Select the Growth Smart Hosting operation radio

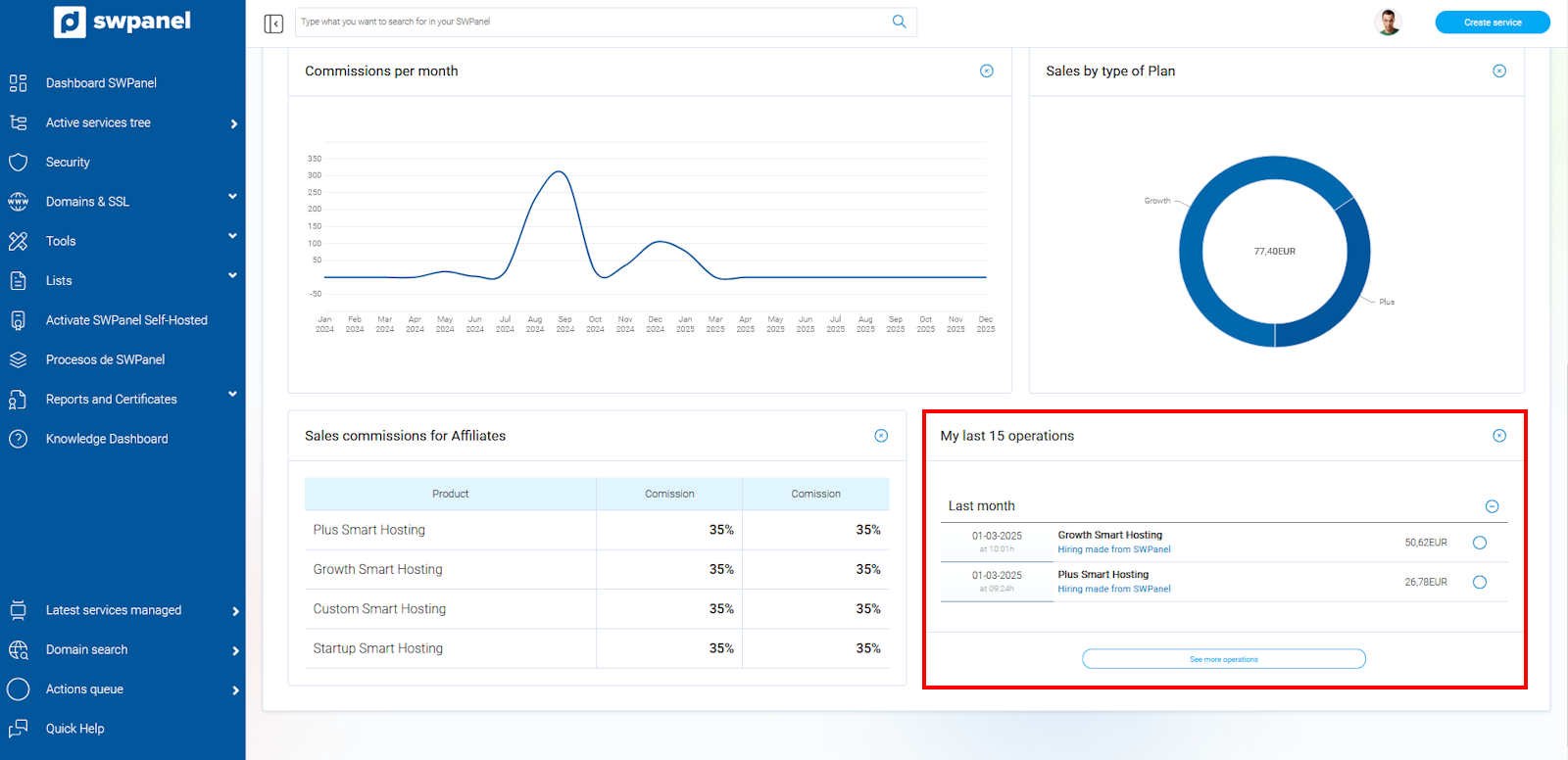(x=1479, y=543)
